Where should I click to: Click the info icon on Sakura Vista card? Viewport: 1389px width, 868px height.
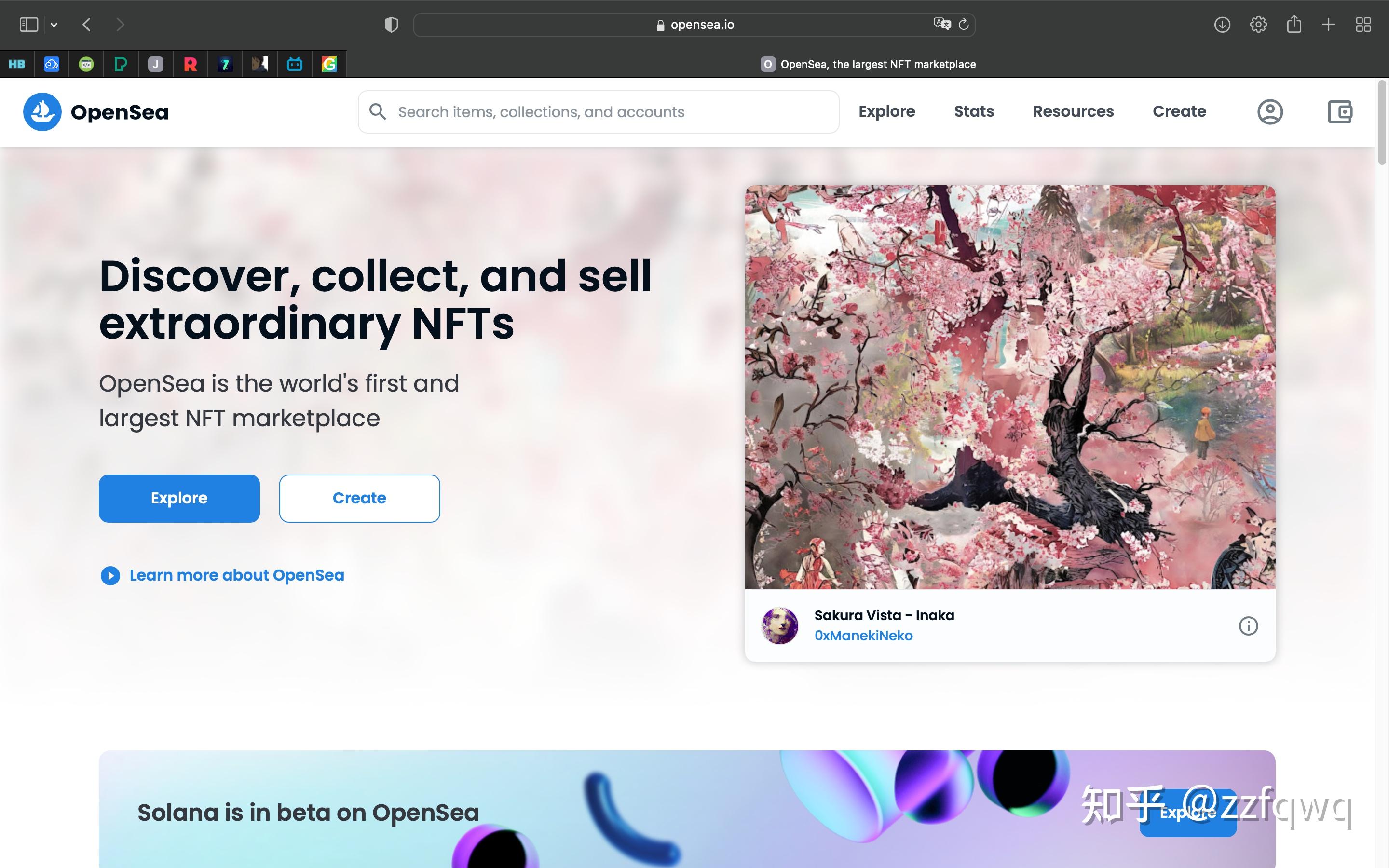point(1248,626)
